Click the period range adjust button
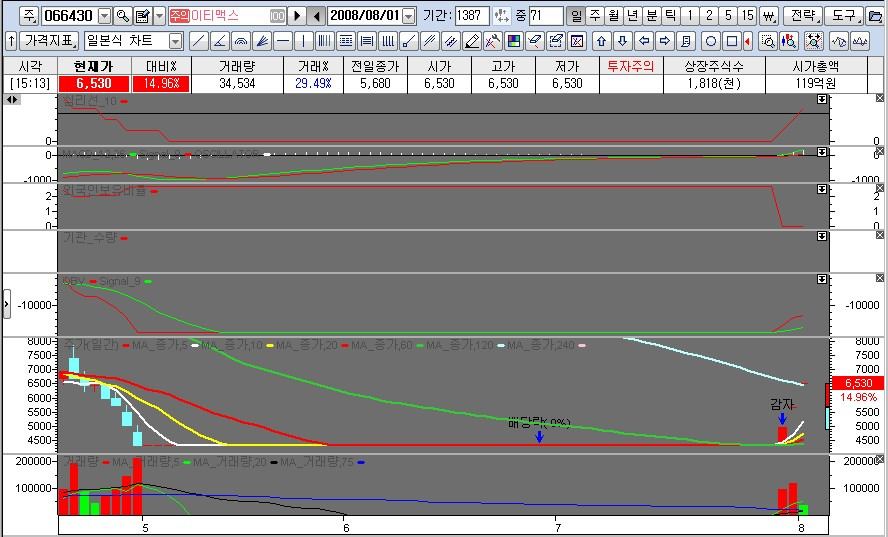 (x=501, y=16)
